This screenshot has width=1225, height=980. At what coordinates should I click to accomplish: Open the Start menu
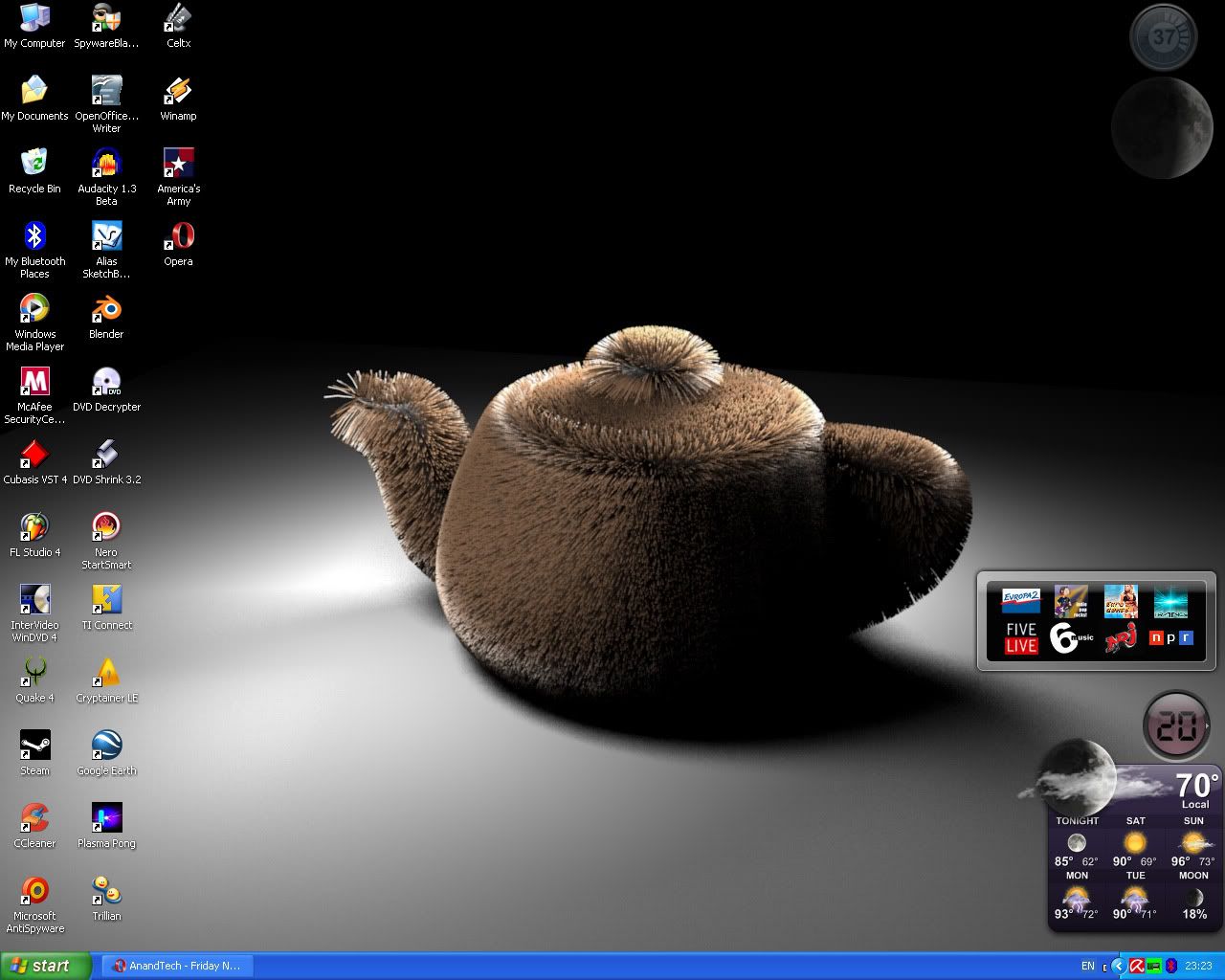click(x=46, y=966)
